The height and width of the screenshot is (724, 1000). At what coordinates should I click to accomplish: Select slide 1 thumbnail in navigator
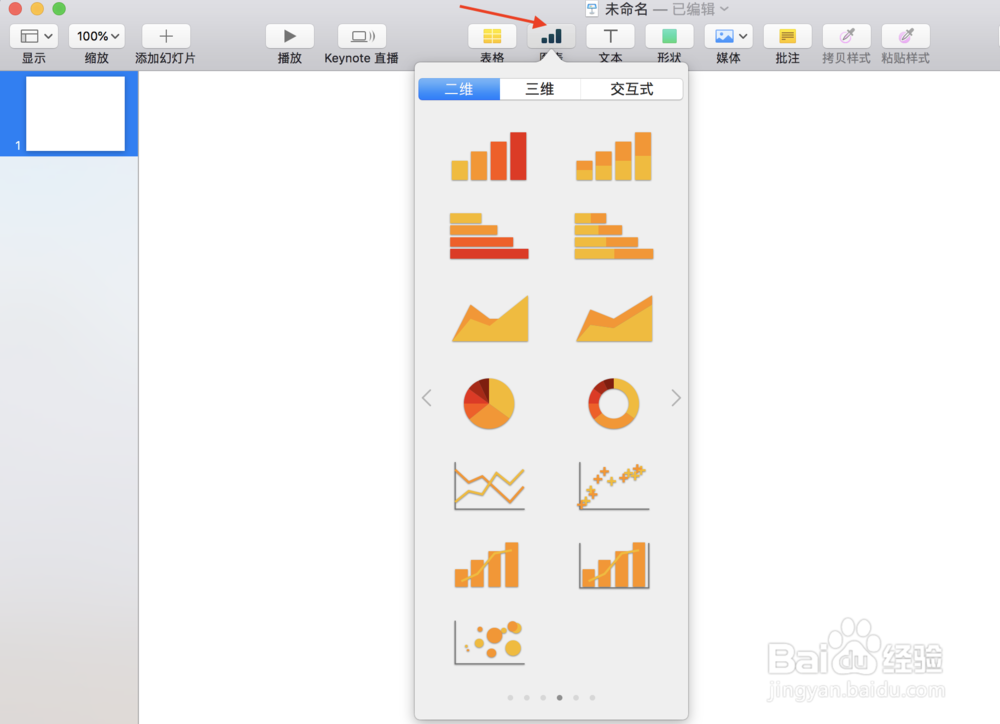coord(75,114)
